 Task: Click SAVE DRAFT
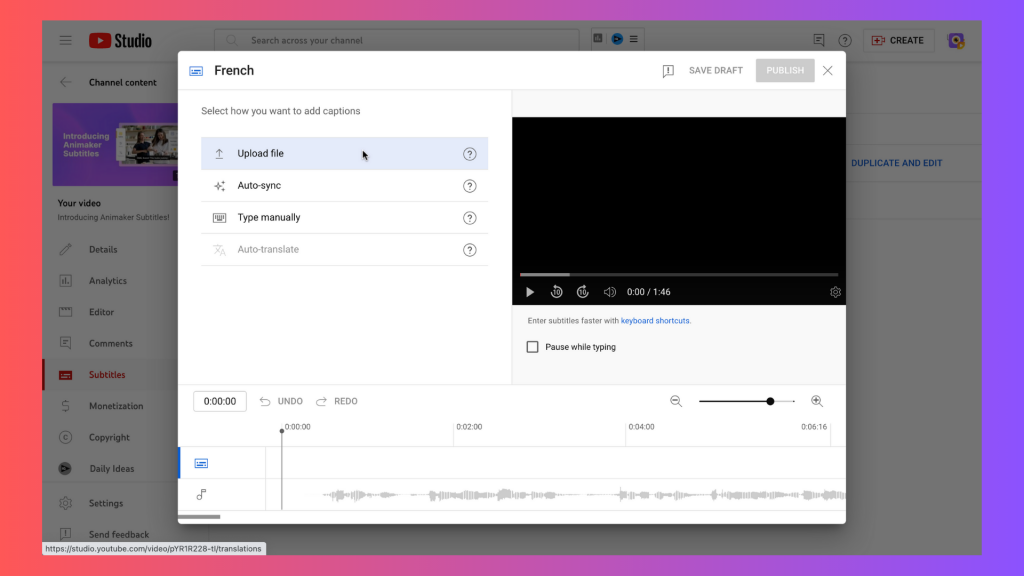pos(715,71)
